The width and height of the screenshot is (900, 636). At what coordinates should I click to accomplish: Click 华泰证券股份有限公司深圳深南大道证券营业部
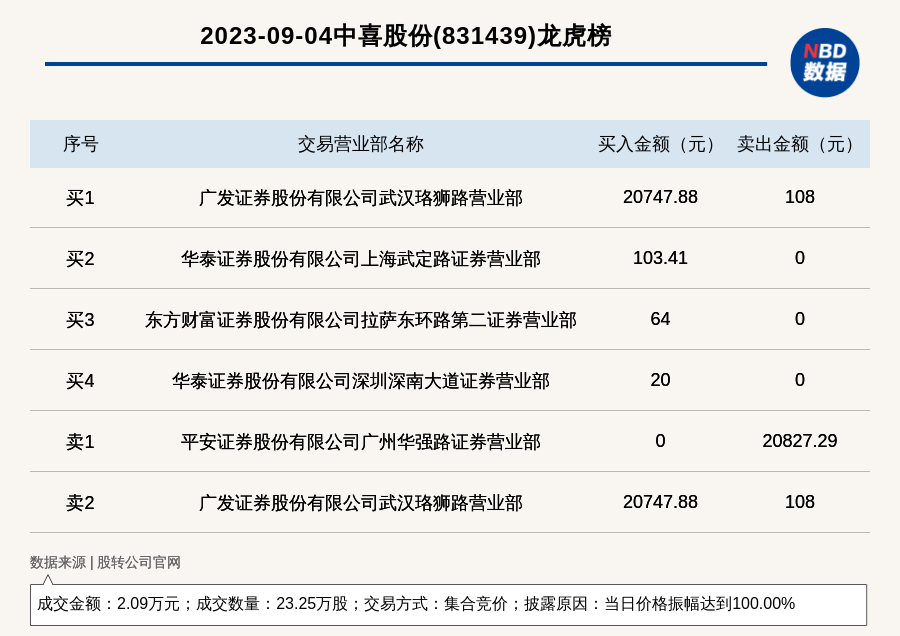360,381
